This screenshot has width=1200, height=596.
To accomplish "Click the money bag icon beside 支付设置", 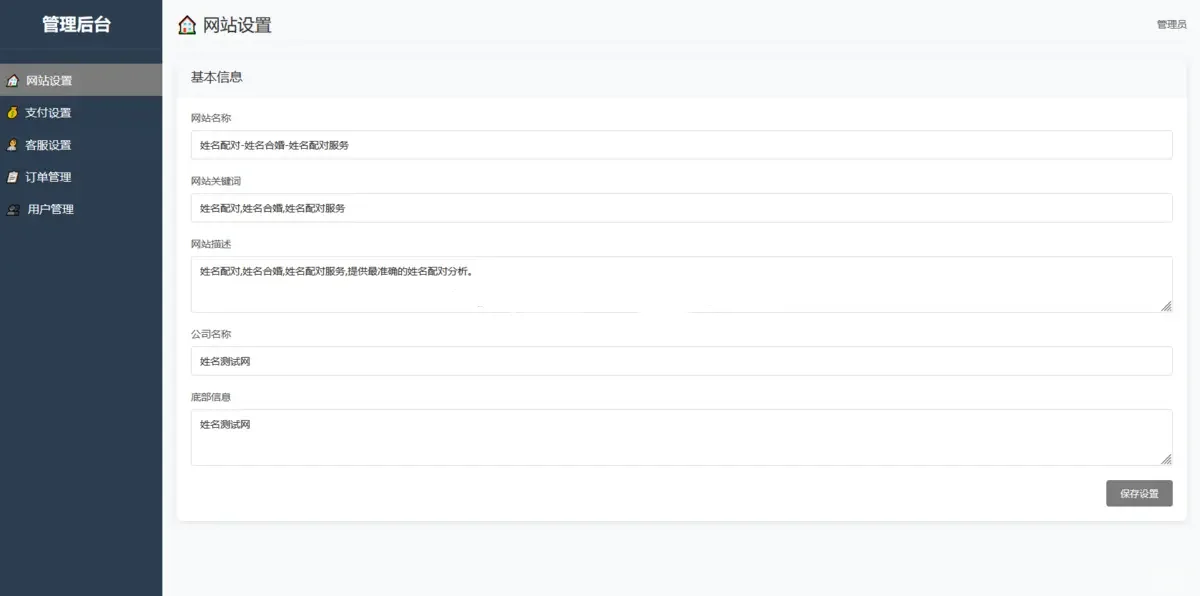I will click(13, 113).
